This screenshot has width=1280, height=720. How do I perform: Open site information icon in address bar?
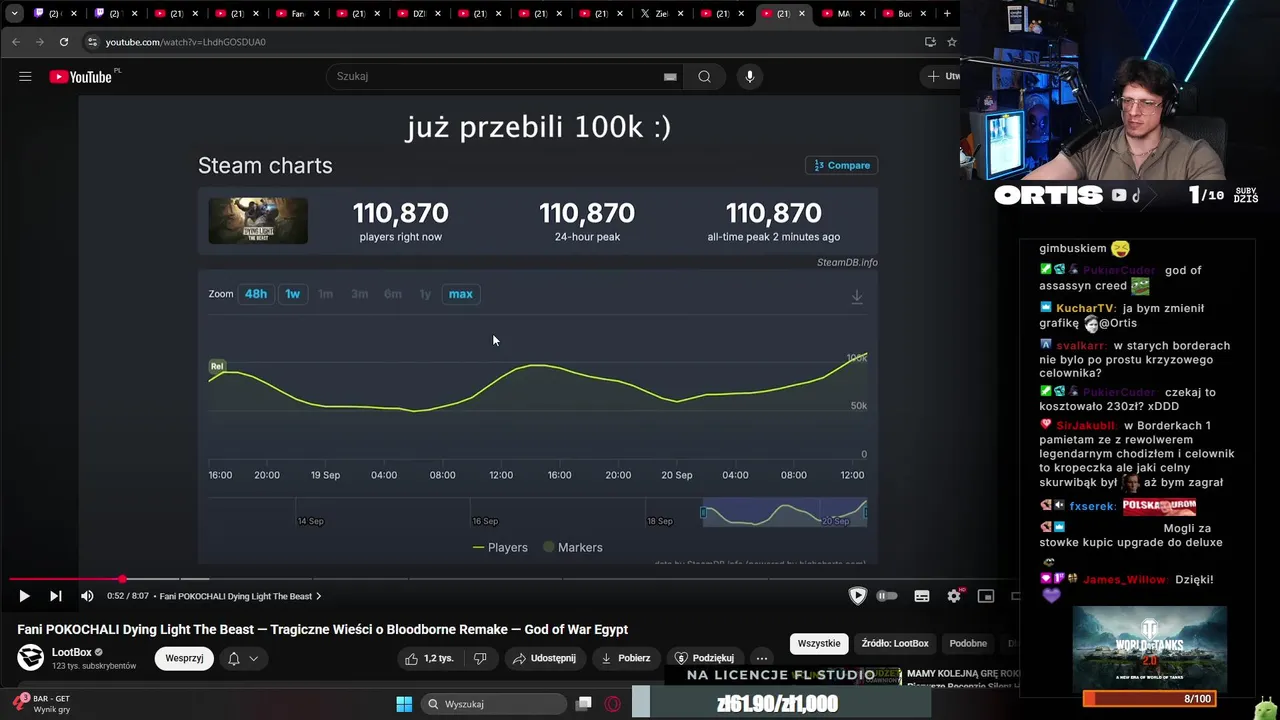(92, 42)
